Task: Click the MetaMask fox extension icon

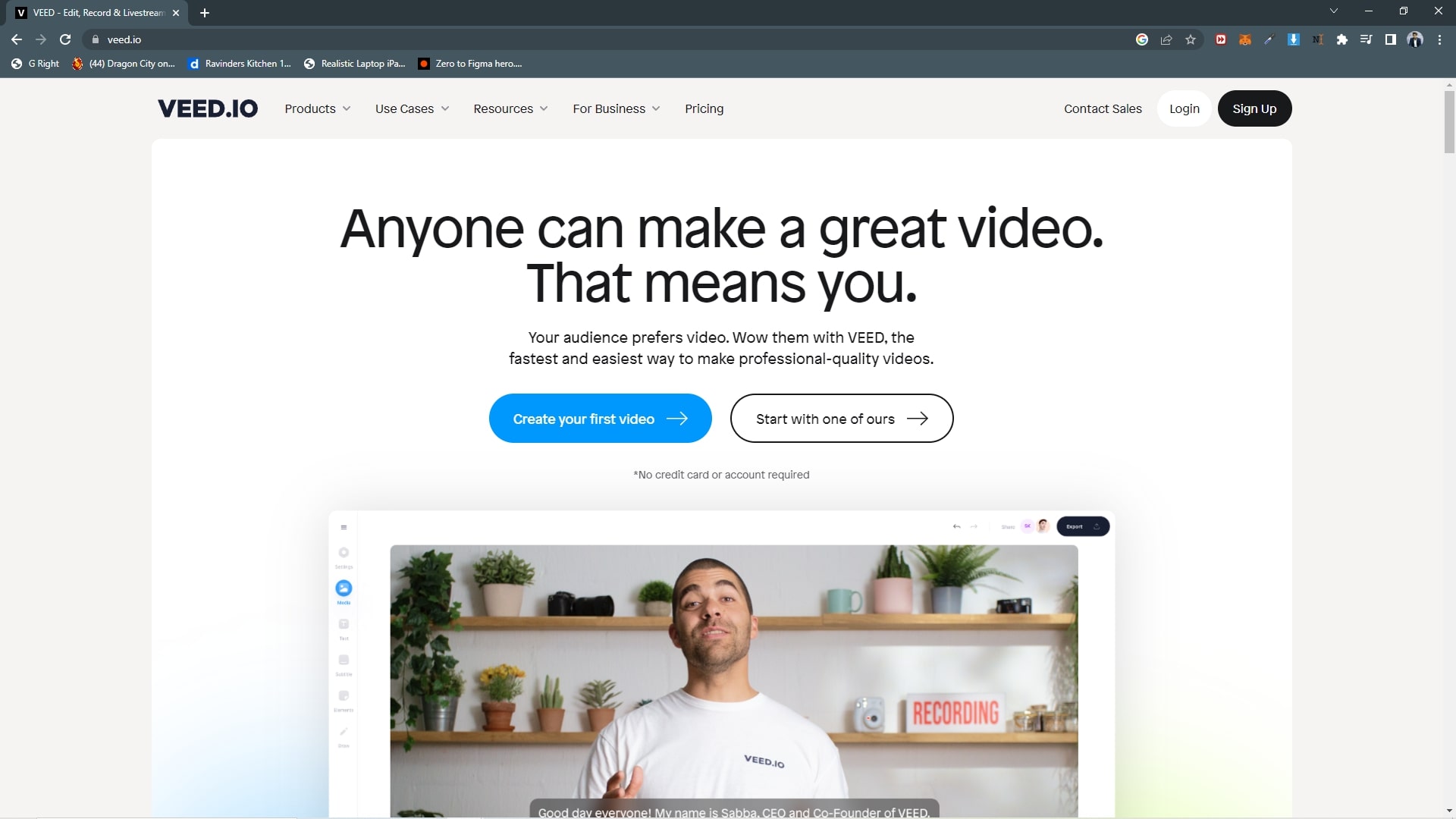Action: 1244,39
